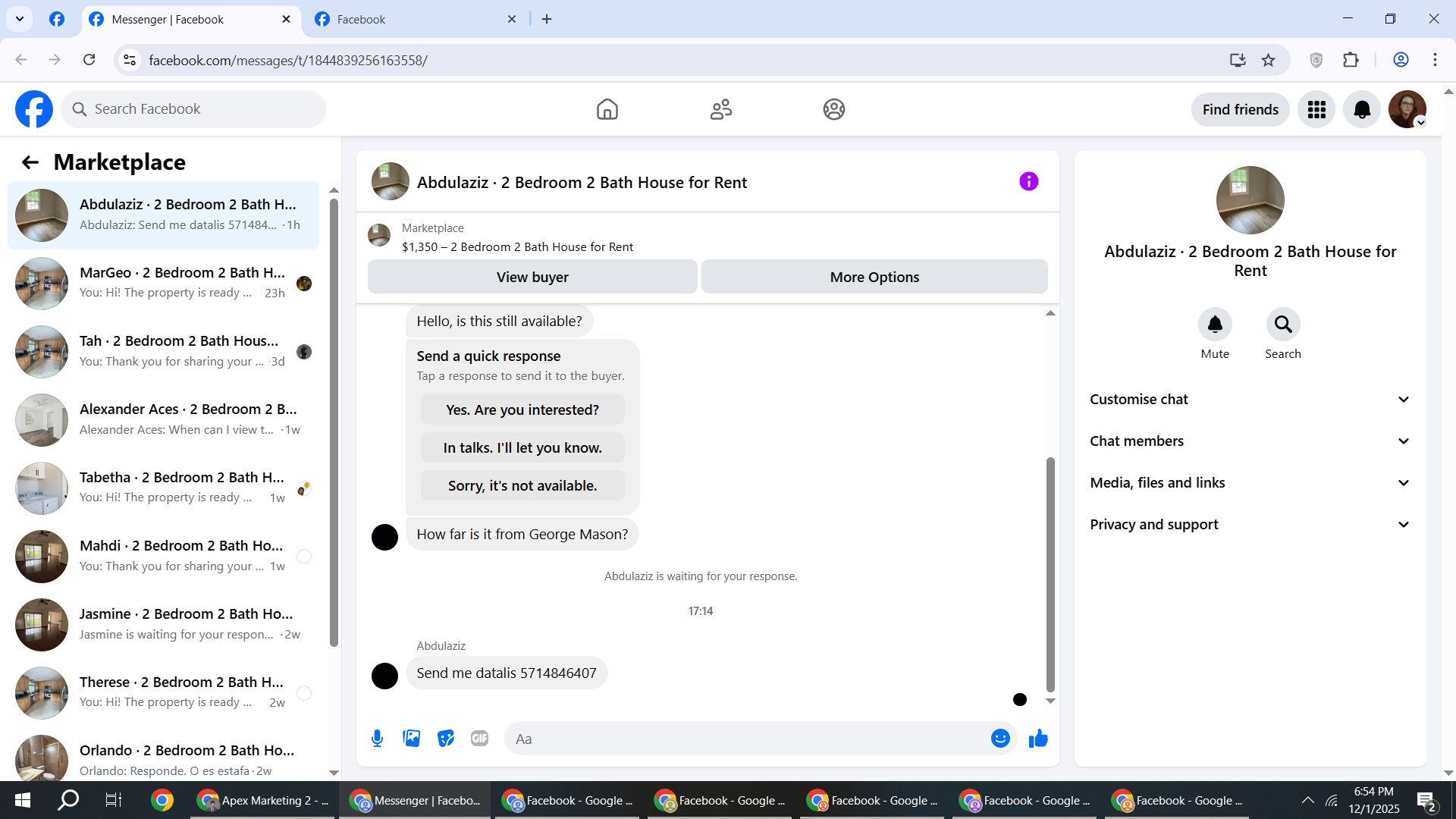Open the listing thumbnail in right panel
Image resolution: width=1456 pixels, height=819 pixels.
(1250, 200)
